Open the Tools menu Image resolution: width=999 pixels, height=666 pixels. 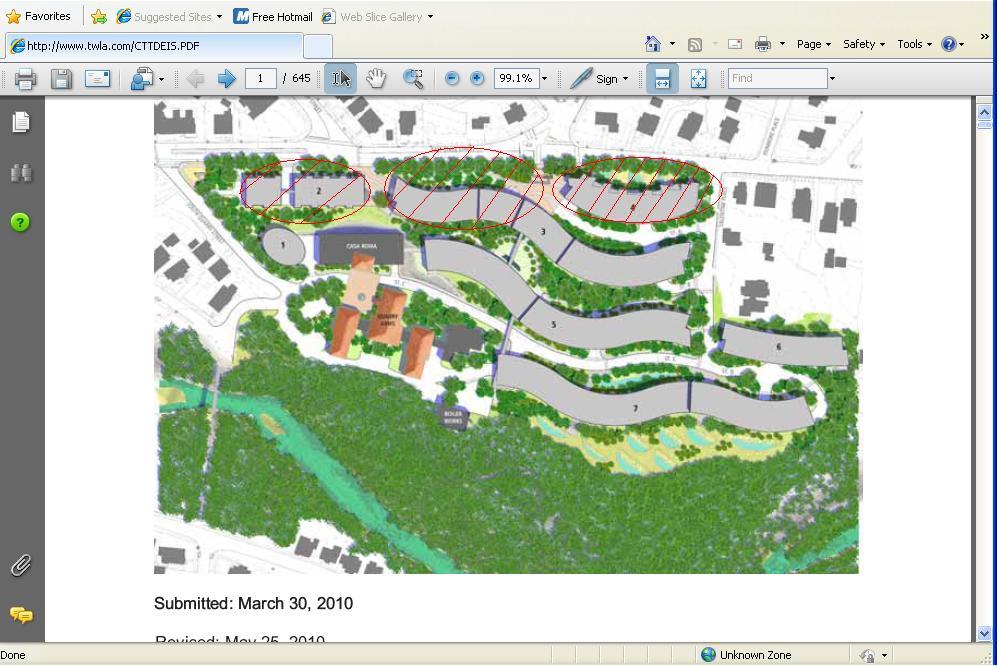(x=914, y=44)
